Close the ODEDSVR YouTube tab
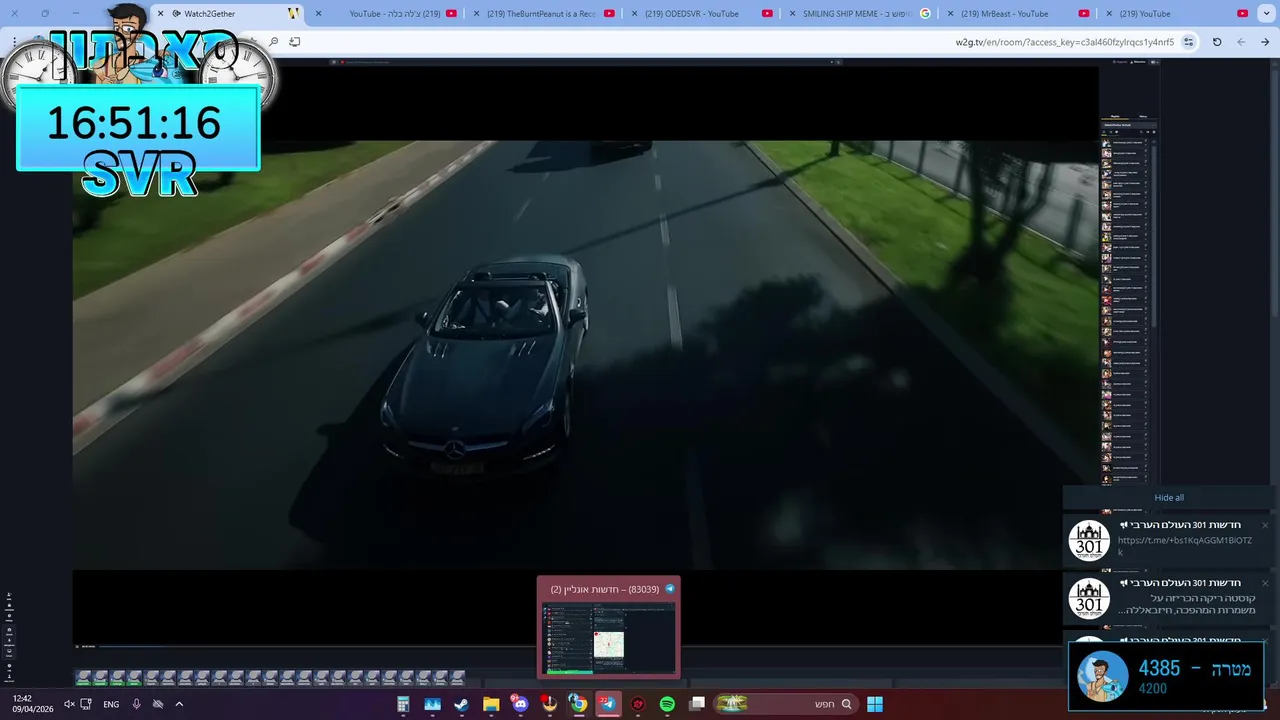 coord(635,14)
